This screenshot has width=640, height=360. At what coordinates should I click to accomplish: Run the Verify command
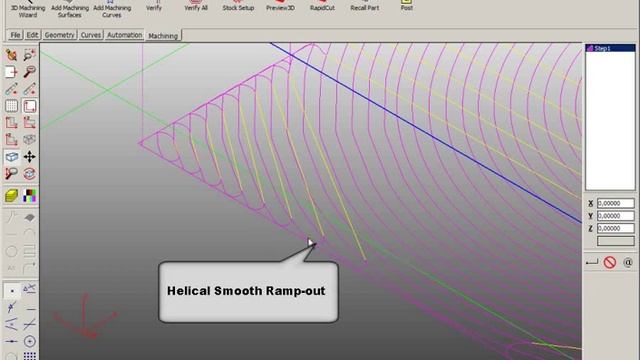tap(154, 6)
